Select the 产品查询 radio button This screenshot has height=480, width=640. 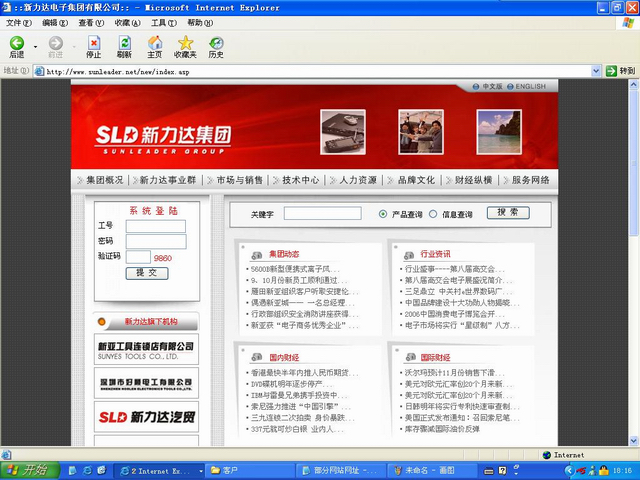[x=383, y=214]
